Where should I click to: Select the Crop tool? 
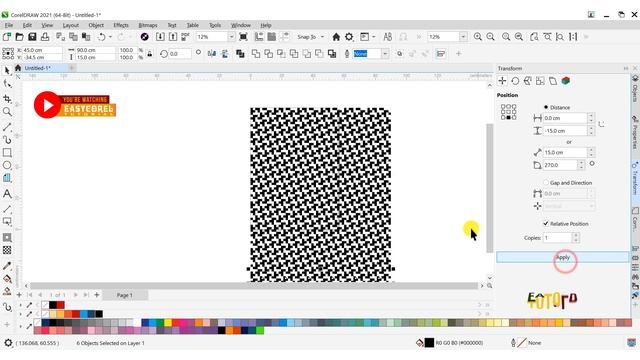[7, 99]
